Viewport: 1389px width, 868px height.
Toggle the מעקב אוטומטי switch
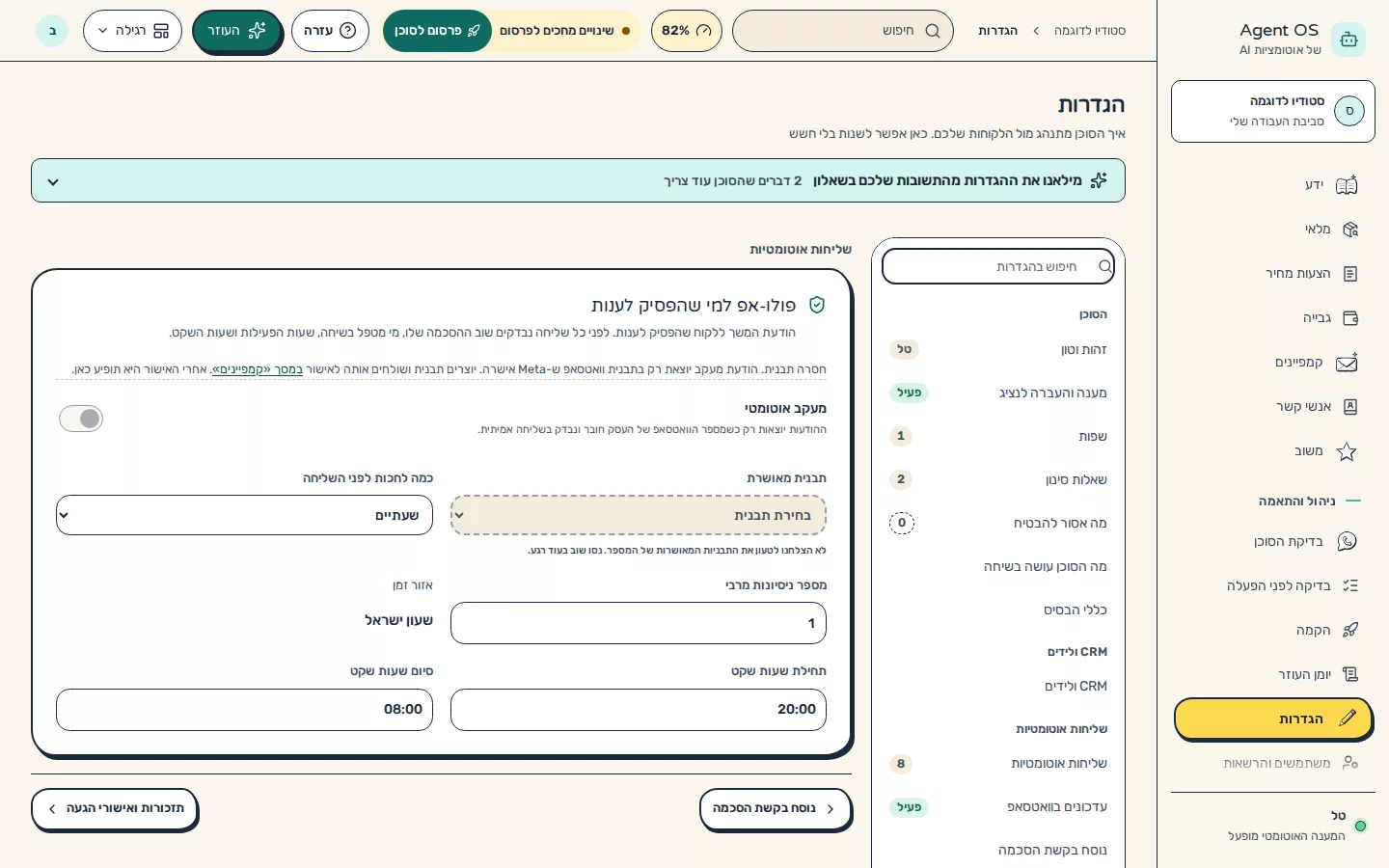coord(81,419)
